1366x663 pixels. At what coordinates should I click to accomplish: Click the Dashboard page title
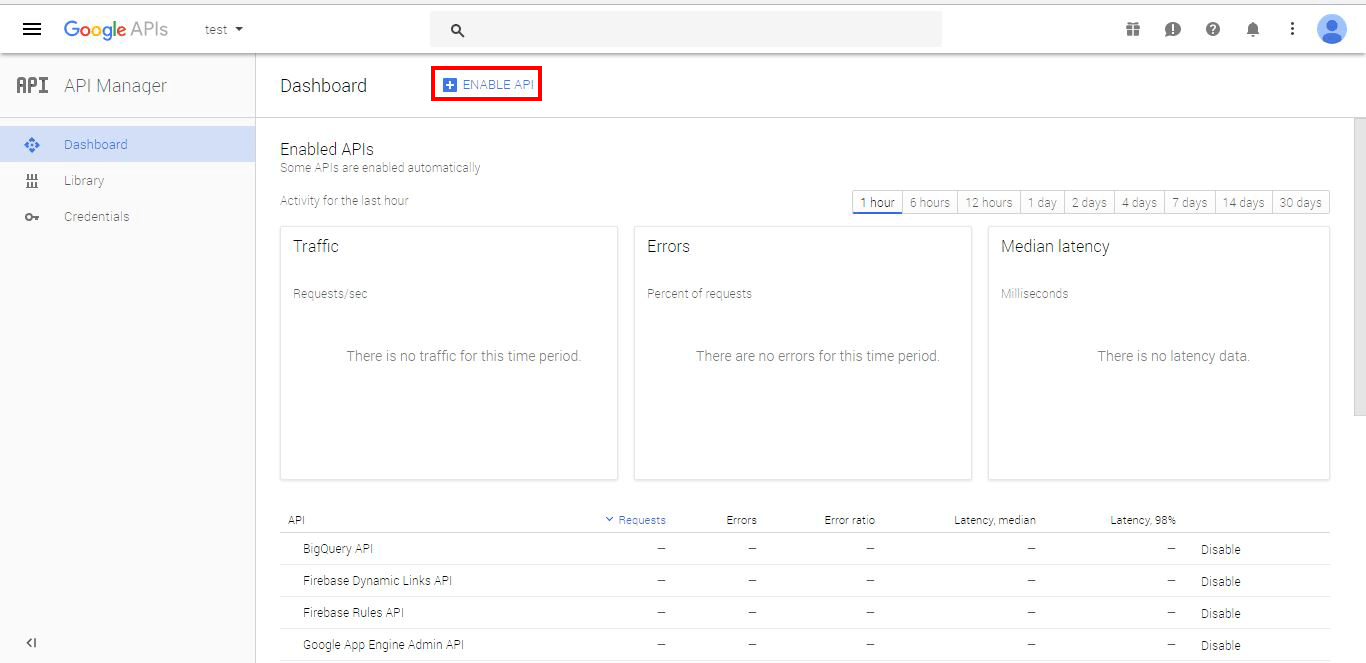coord(324,86)
